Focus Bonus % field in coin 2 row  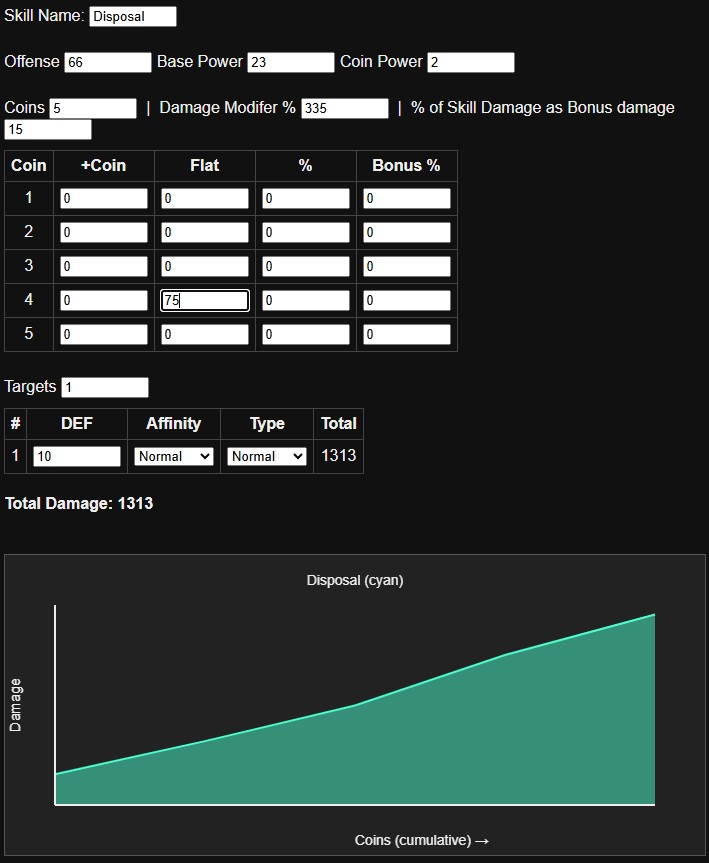pyautogui.click(x=407, y=233)
